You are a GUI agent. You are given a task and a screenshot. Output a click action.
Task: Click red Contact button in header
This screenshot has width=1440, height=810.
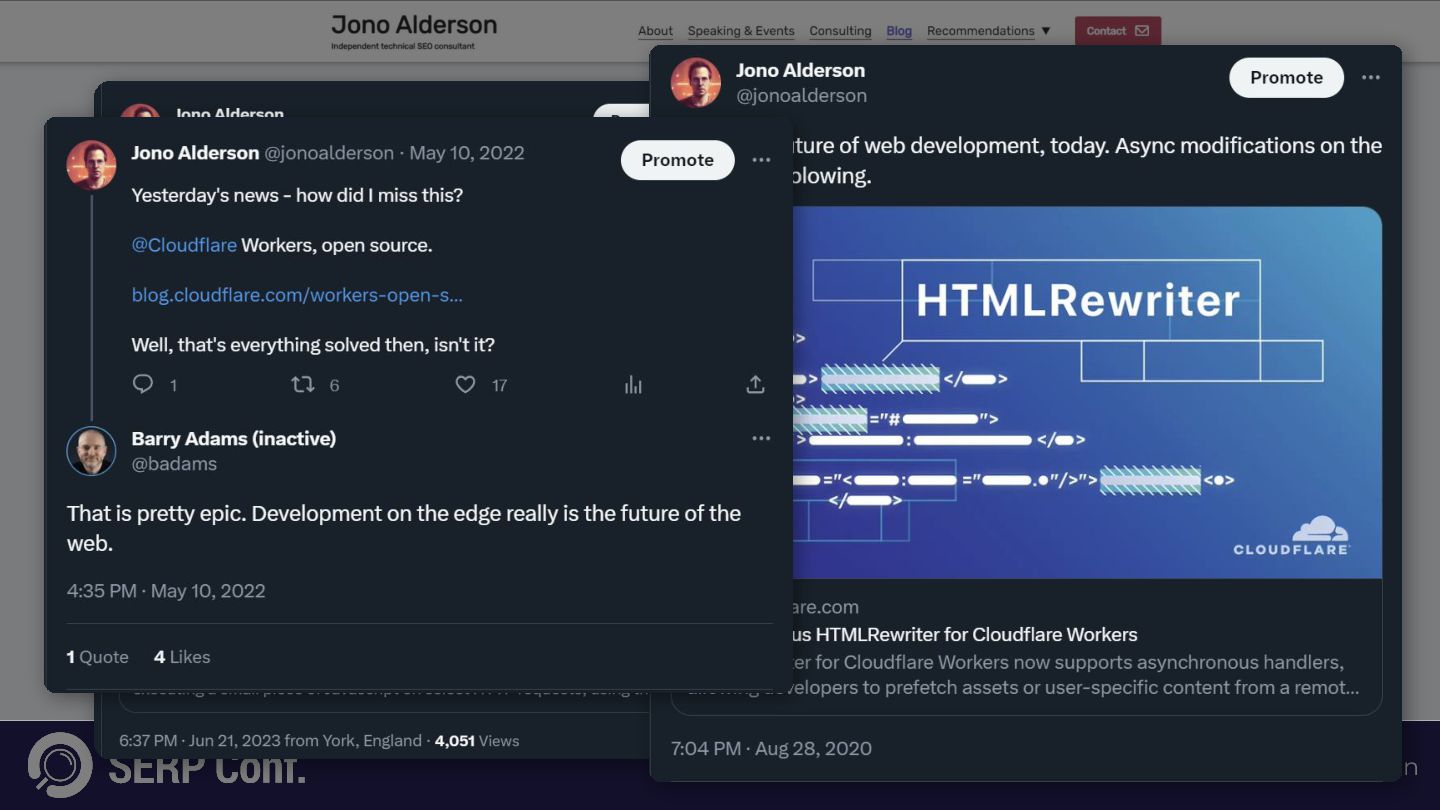click(1118, 31)
